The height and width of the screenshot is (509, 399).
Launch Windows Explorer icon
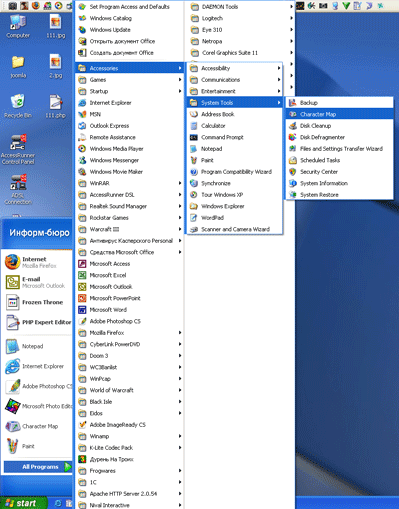pos(194,206)
